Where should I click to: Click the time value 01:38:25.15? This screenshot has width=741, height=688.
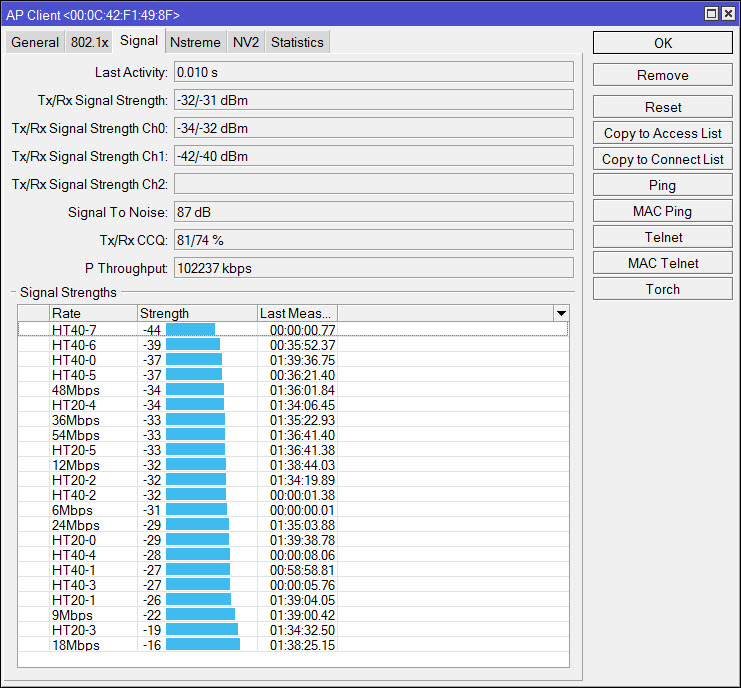pyautogui.click(x=302, y=645)
